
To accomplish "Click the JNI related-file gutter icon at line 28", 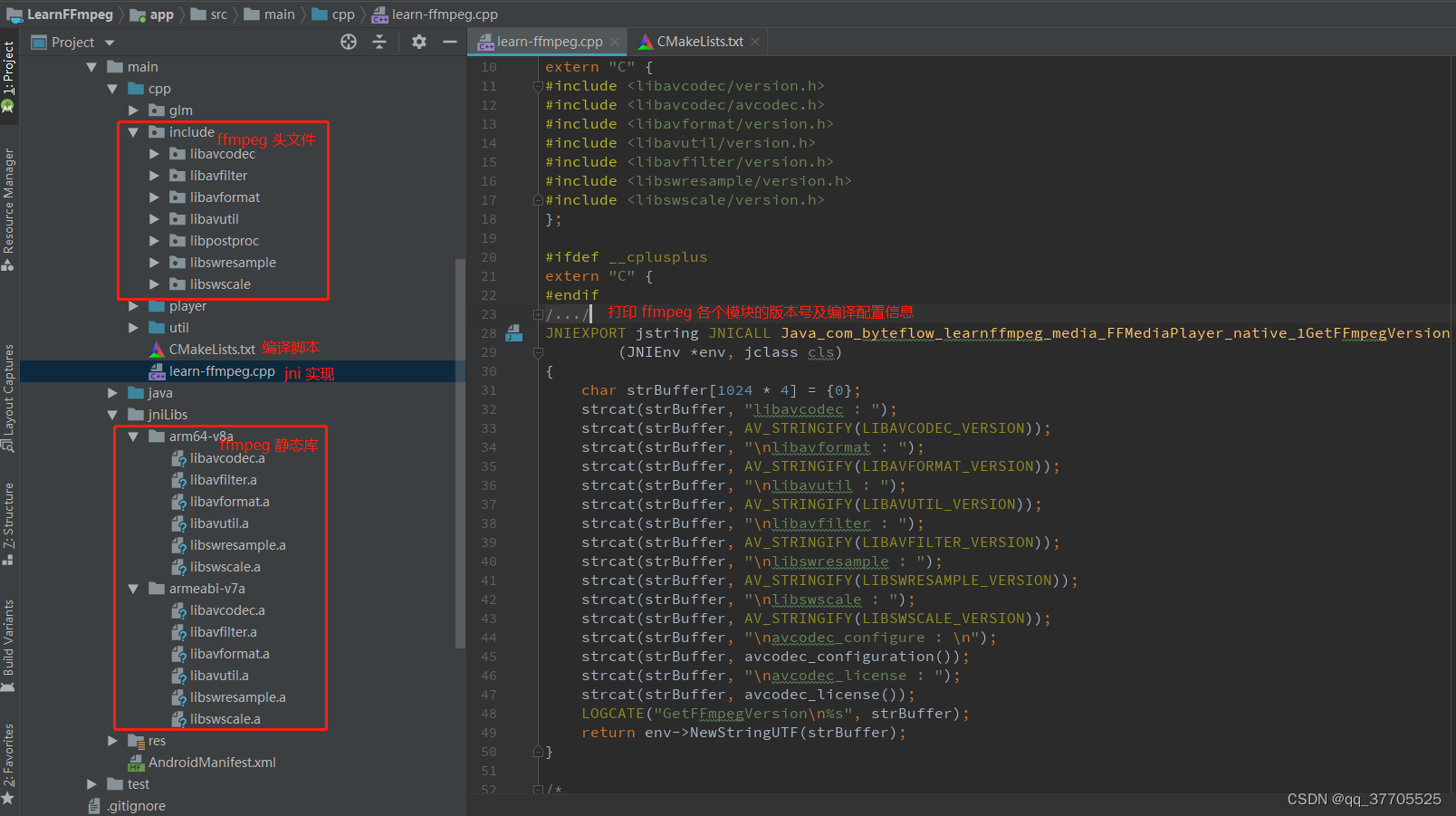I will (x=513, y=333).
